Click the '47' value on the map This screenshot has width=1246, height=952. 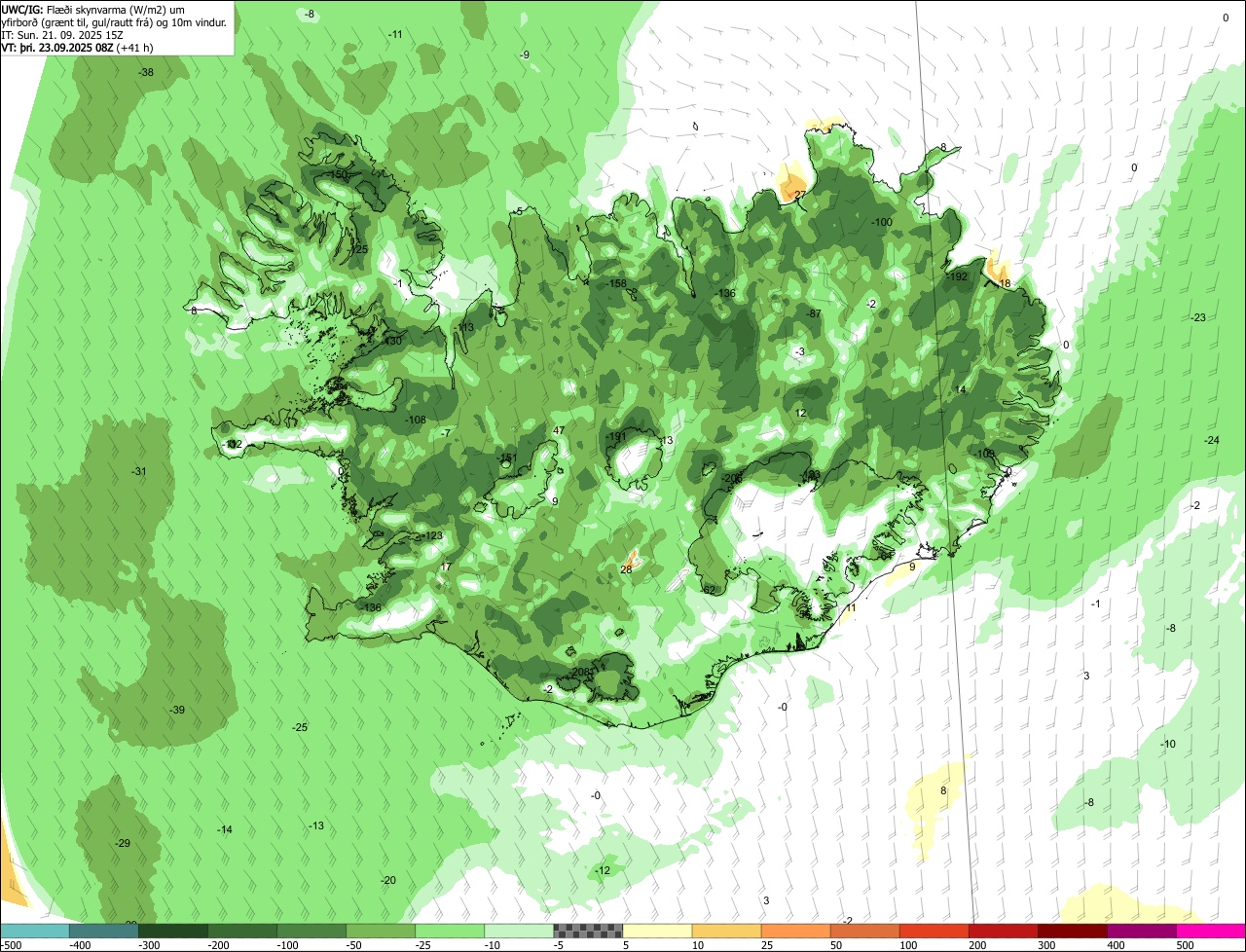558,431
